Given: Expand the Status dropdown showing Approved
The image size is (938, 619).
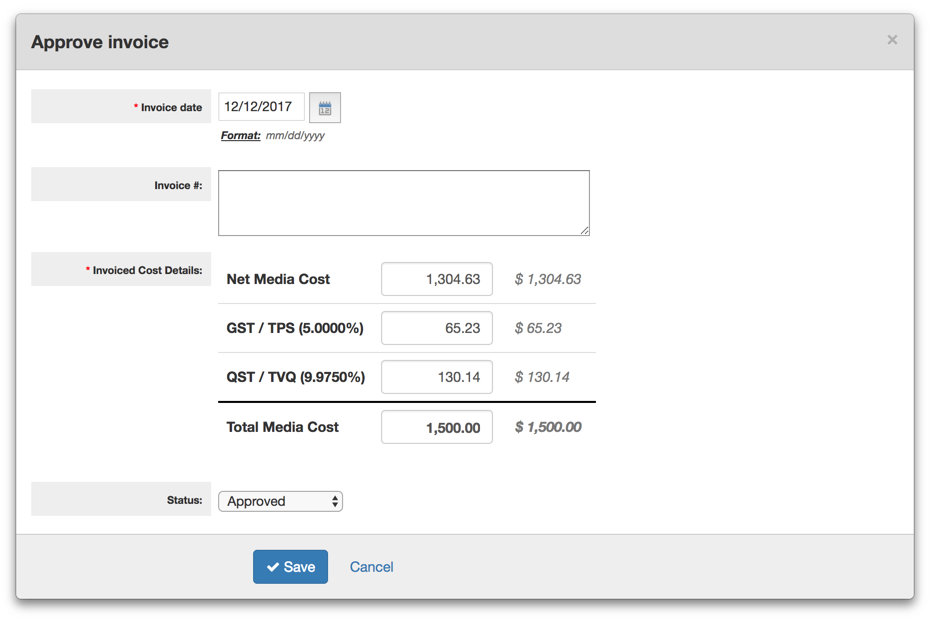Looking at the screenshot, I should click(x=281, y=501).
